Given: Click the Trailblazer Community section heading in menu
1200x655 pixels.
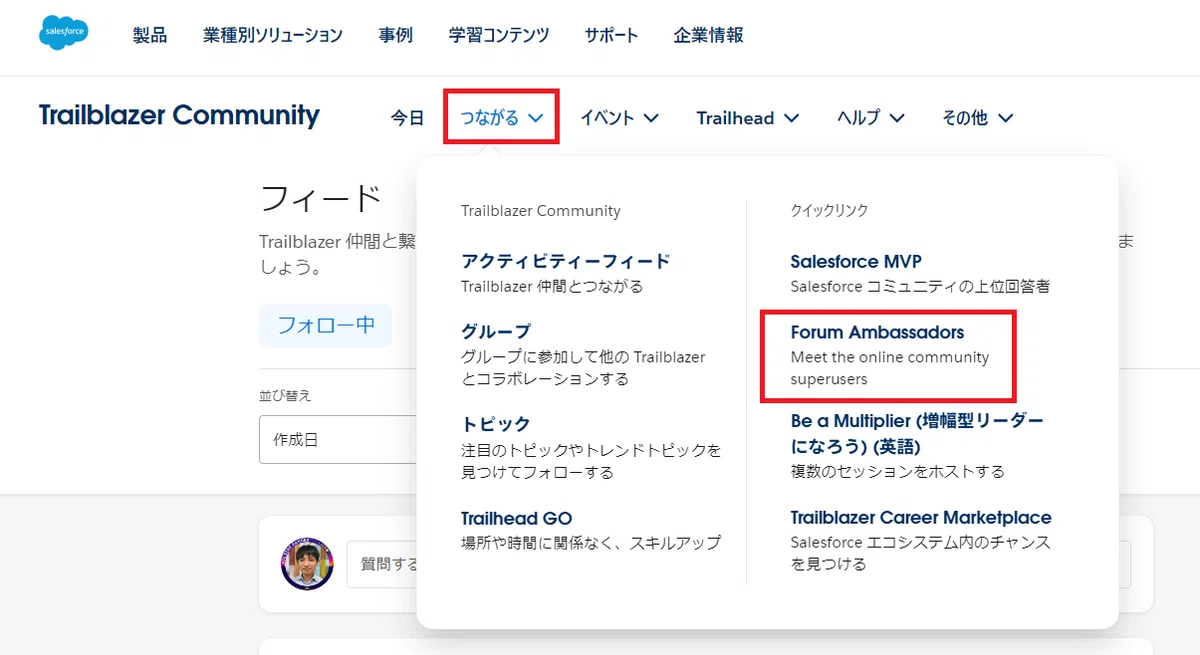Looking at the screenshot, I should point(541,211).
